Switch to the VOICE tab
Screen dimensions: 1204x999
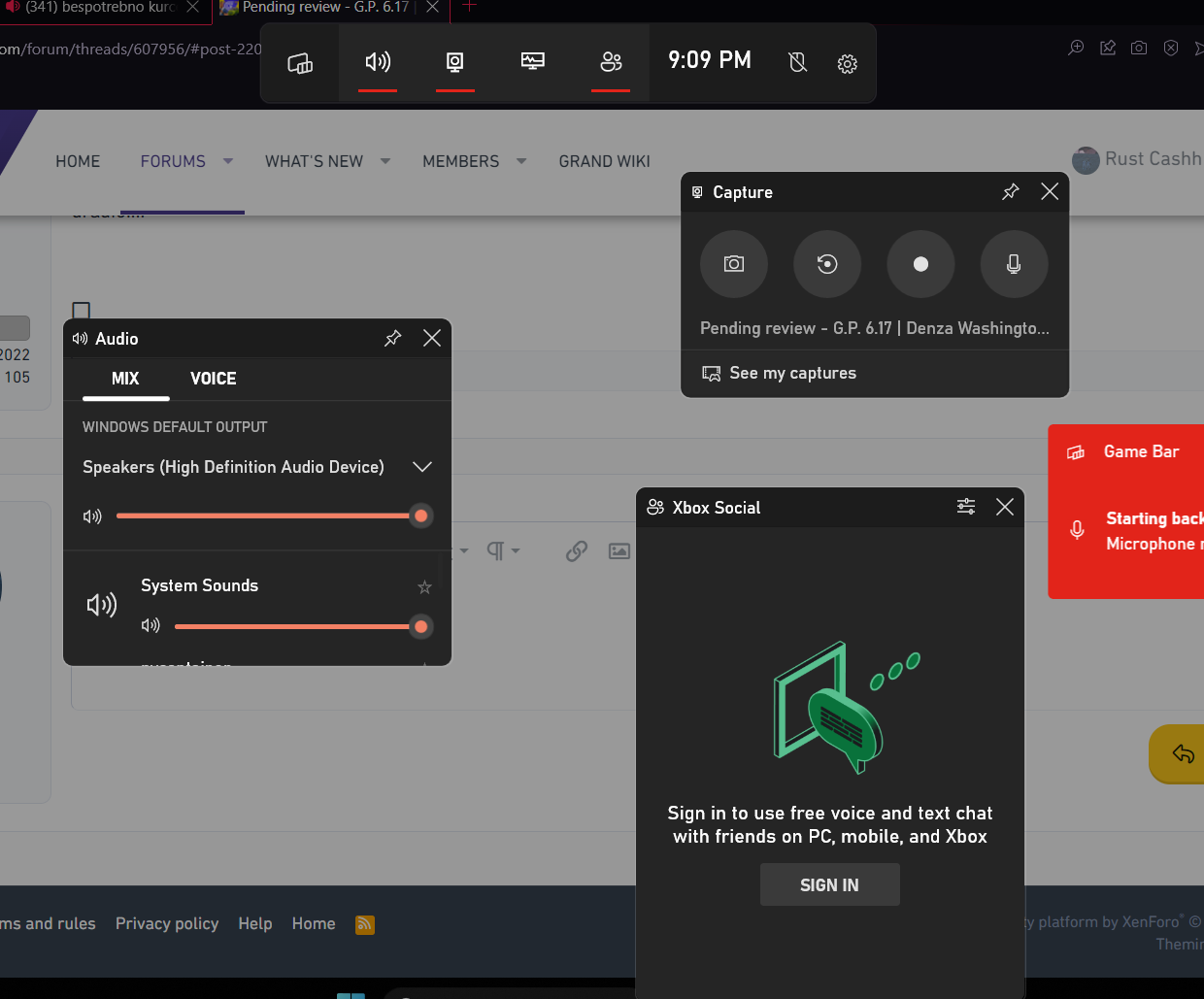coord(214,379)
